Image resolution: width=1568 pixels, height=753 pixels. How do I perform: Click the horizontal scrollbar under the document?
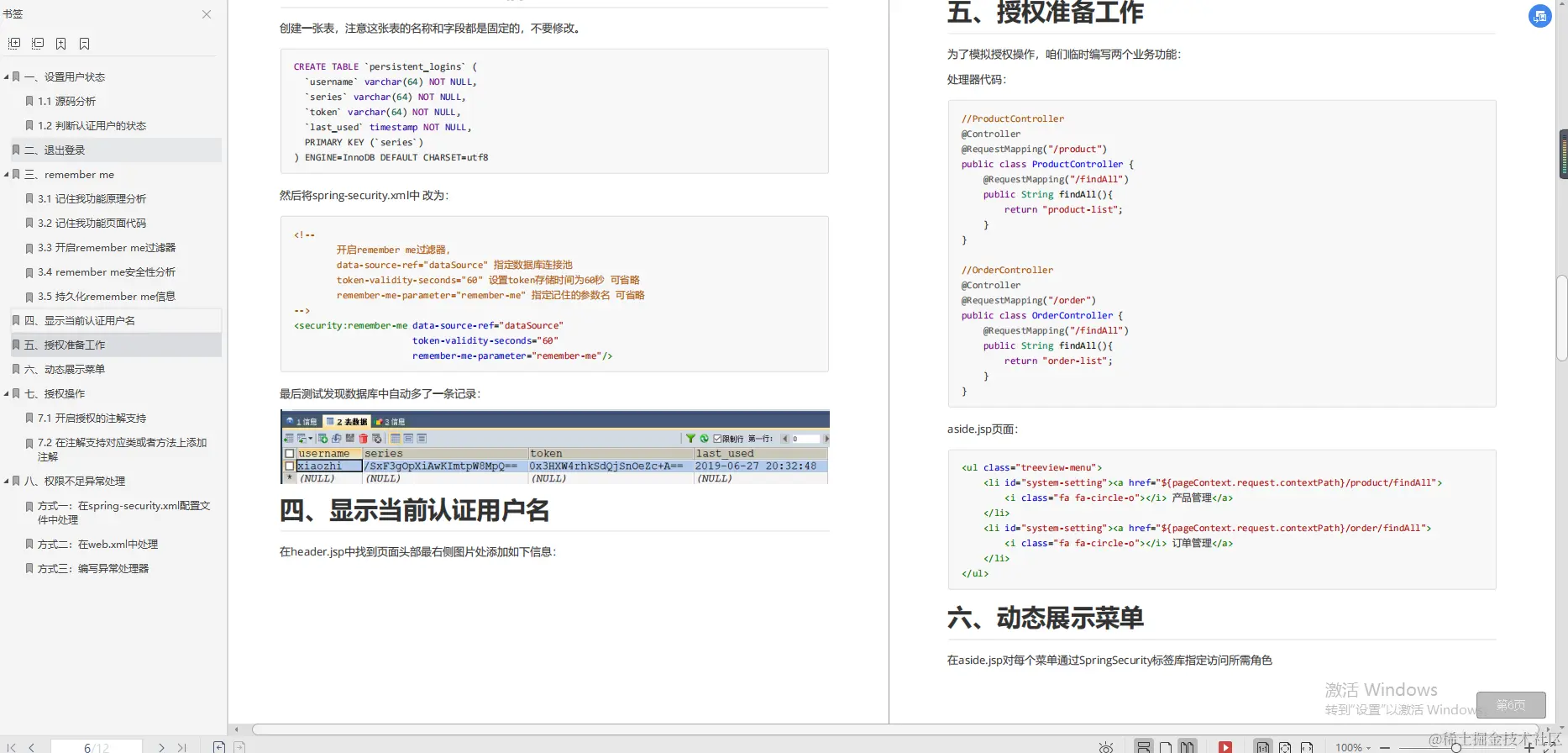click(894, 729)
